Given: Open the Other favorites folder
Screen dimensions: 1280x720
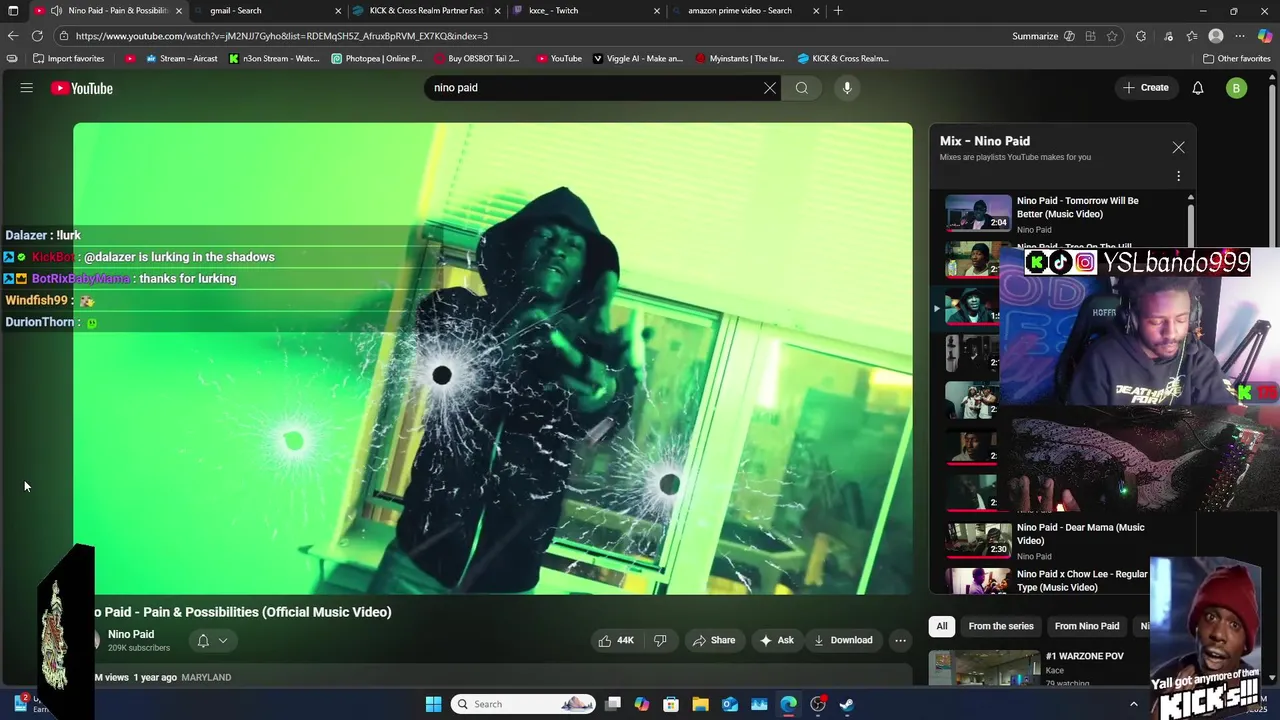Looking at the screenshot, I should point(1237,58).
